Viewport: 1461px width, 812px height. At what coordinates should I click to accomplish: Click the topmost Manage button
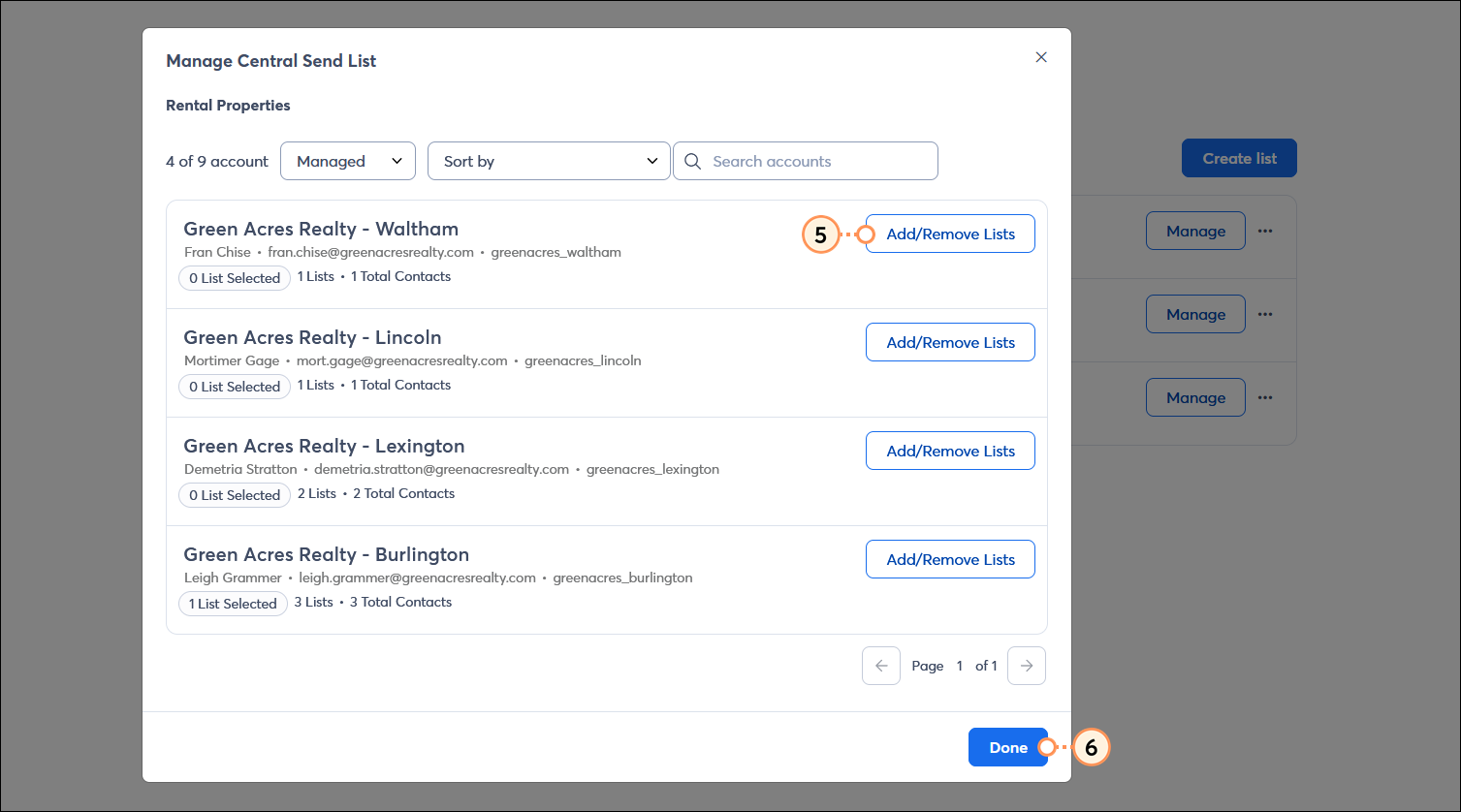click(1195, 231)
